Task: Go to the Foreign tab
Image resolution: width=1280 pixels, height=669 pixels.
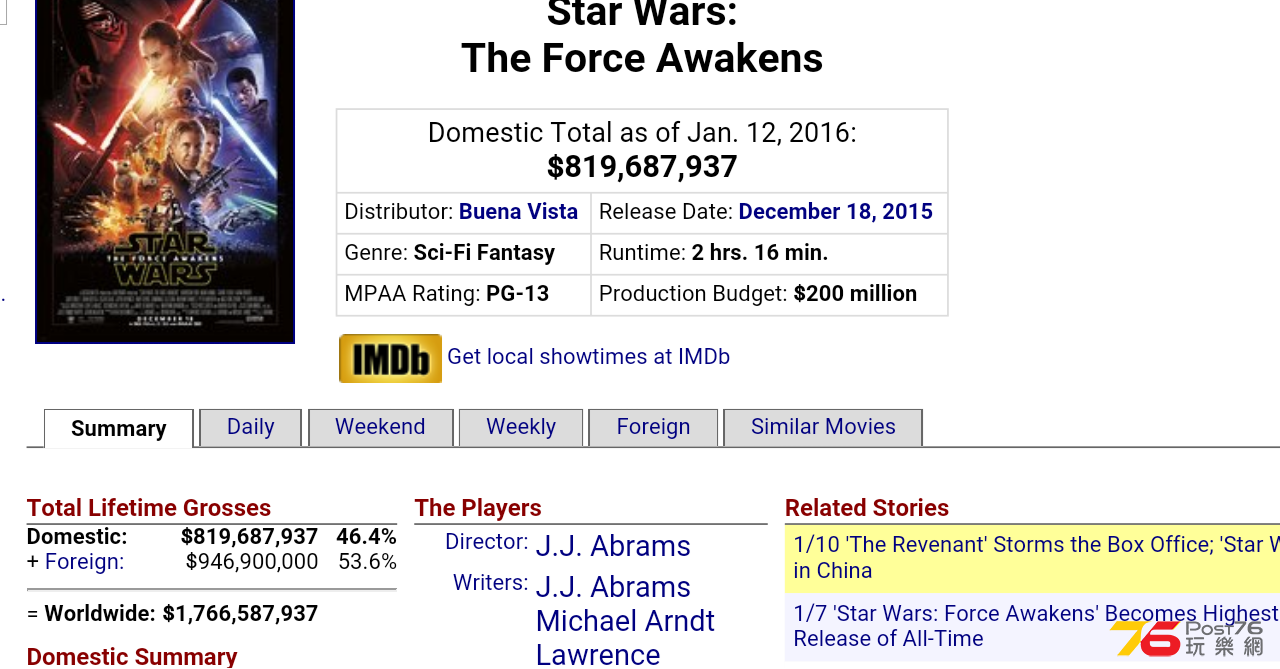Action: coord(653,427)
